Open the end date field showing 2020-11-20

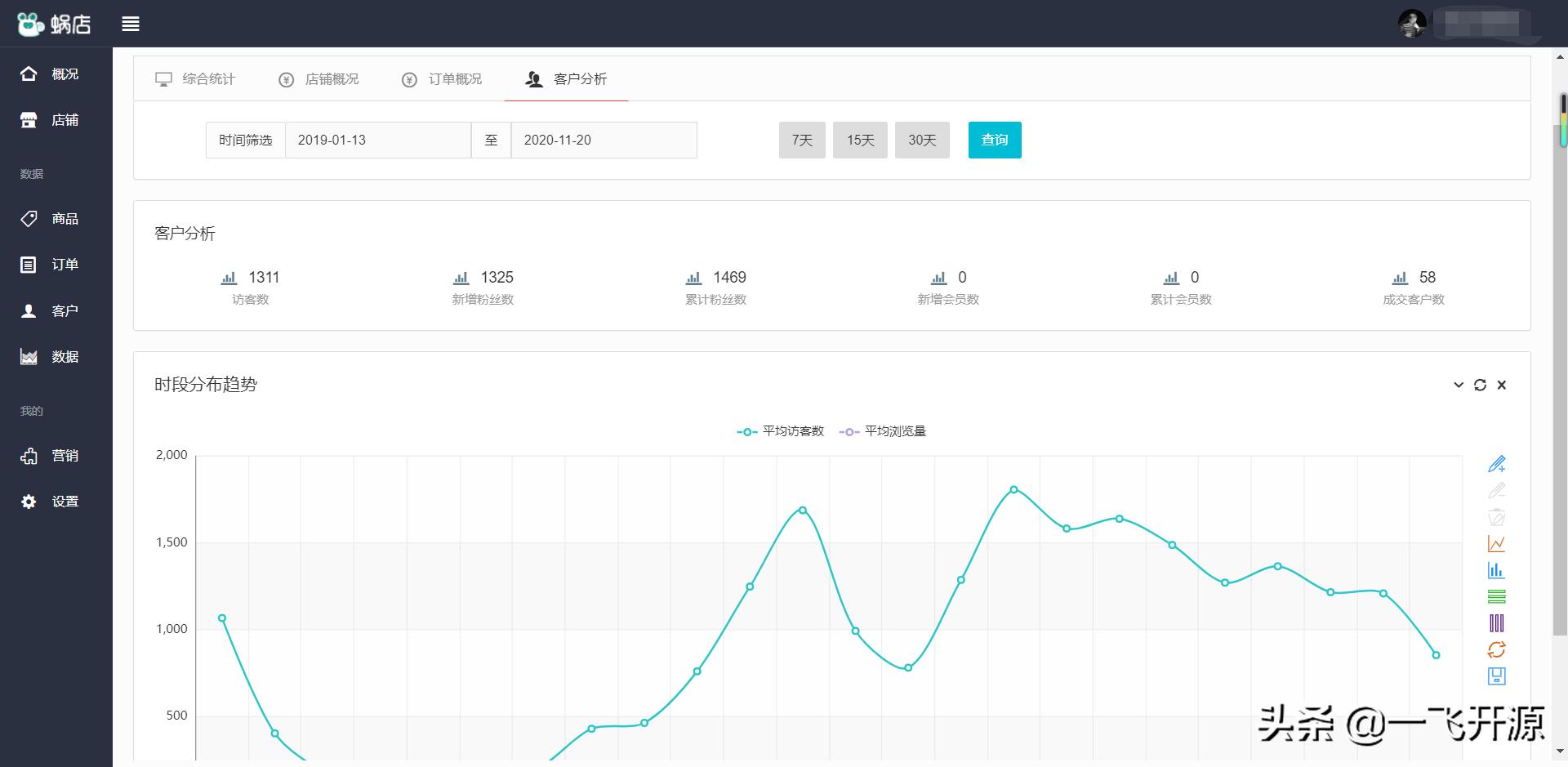point(604,140)
